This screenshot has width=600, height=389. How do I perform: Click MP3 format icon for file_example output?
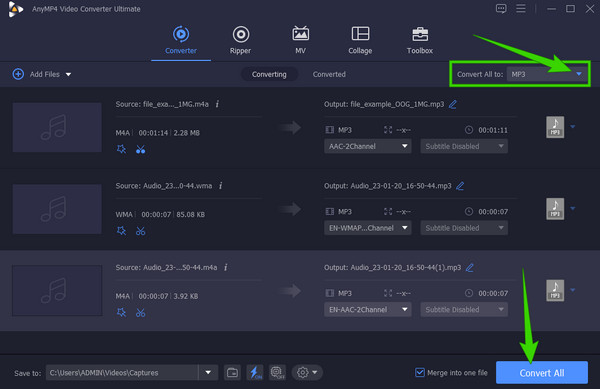(x=555, y=127)
